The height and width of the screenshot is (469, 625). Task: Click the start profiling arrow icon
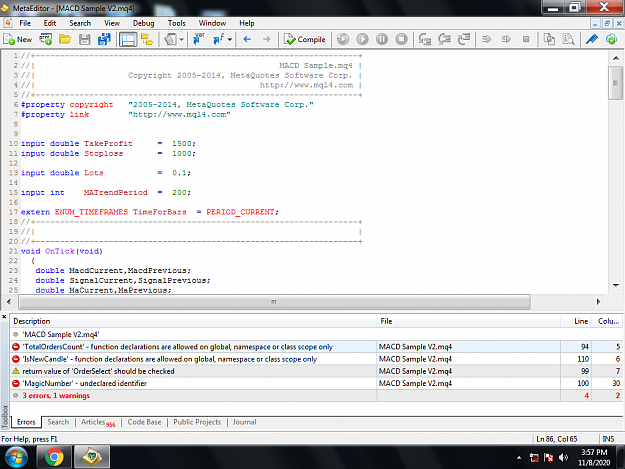(x=486, y=39)
